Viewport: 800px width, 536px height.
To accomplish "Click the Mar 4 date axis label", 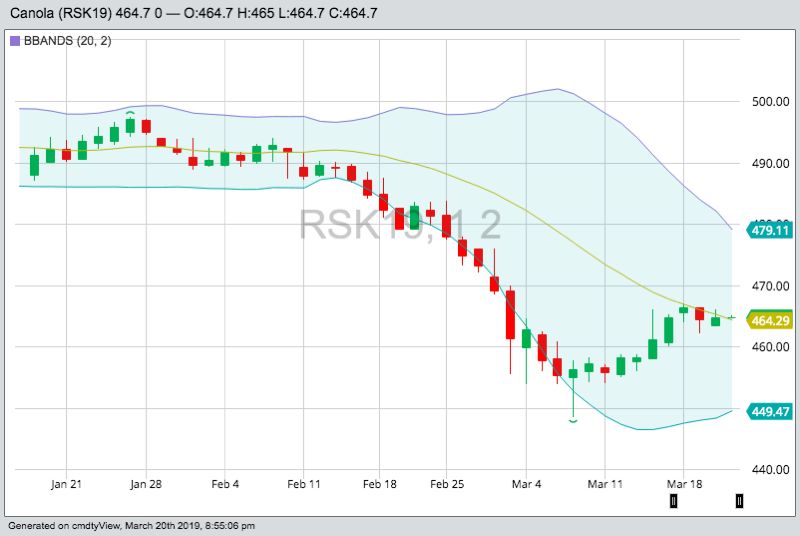I will 527,484.
